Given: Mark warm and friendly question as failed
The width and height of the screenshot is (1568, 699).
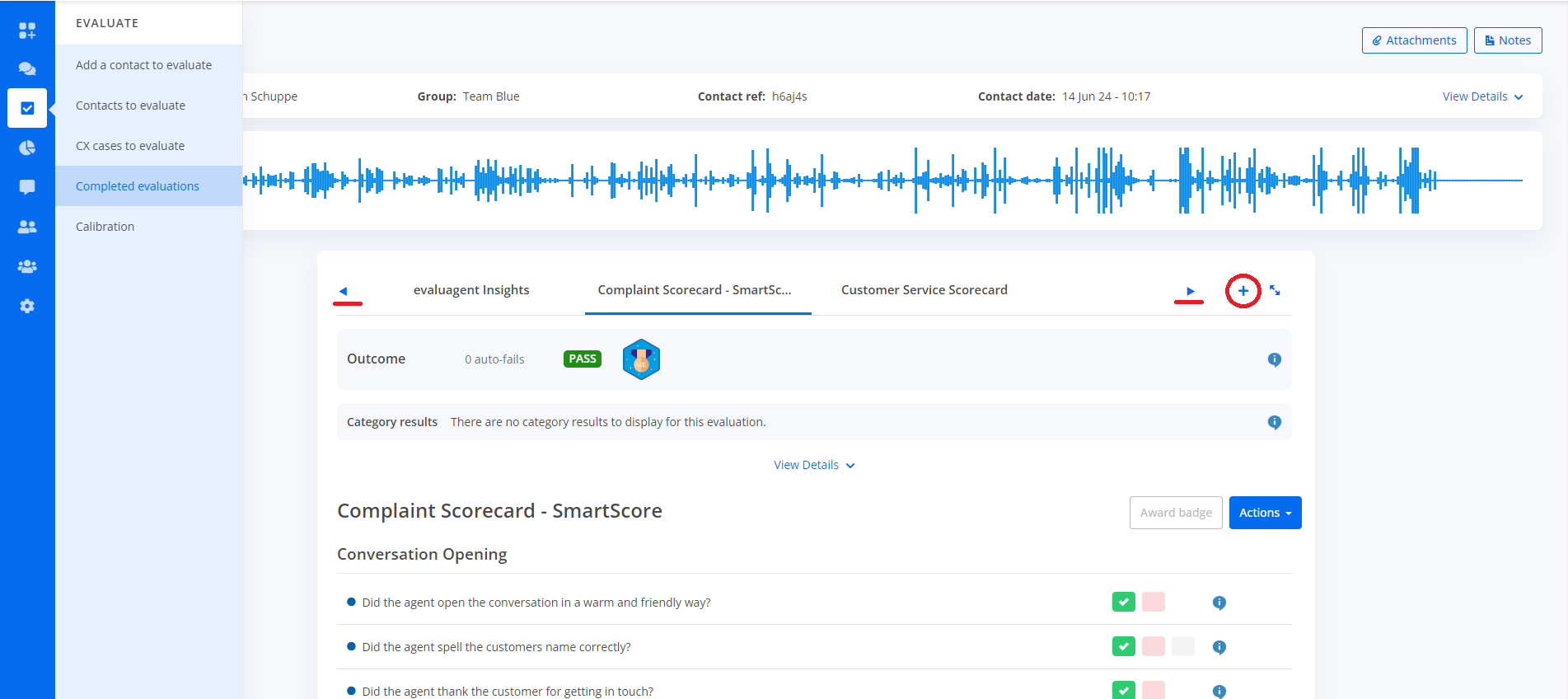Looking at the screenshot, I should coord(1154,602).
